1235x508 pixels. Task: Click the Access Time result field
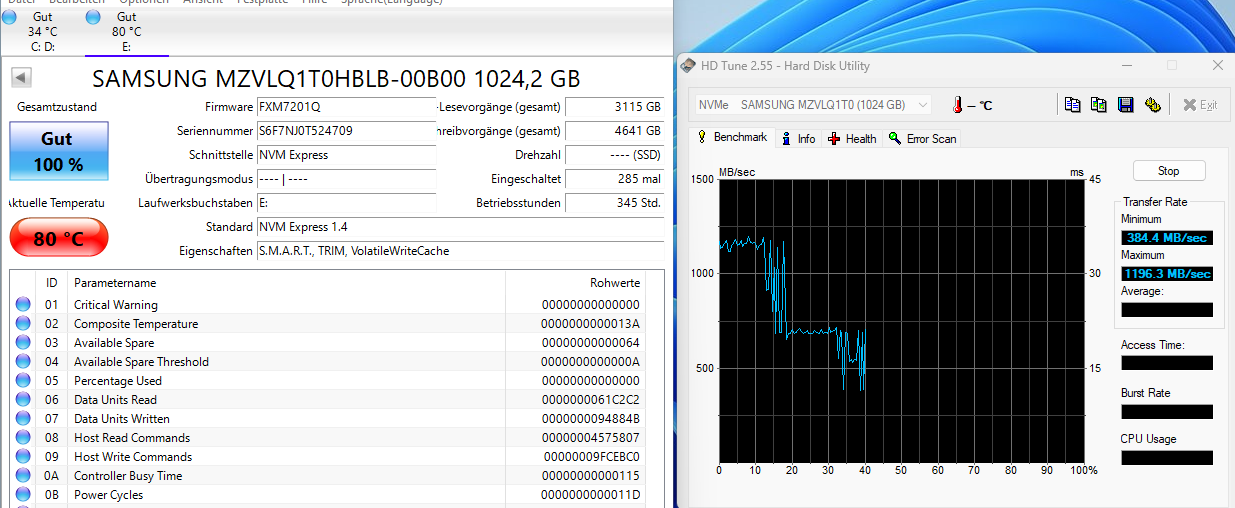point(1167,363)
